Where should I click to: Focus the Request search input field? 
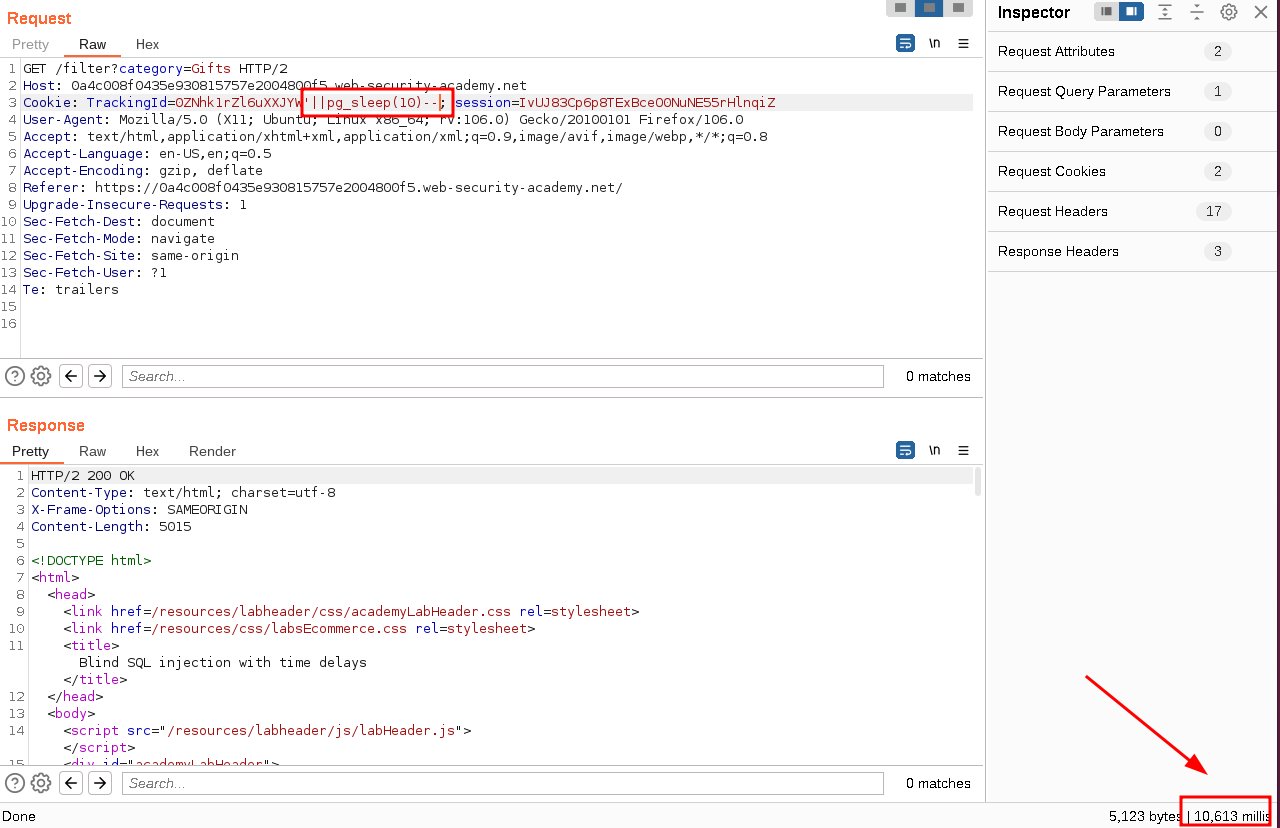click(502, 376)
